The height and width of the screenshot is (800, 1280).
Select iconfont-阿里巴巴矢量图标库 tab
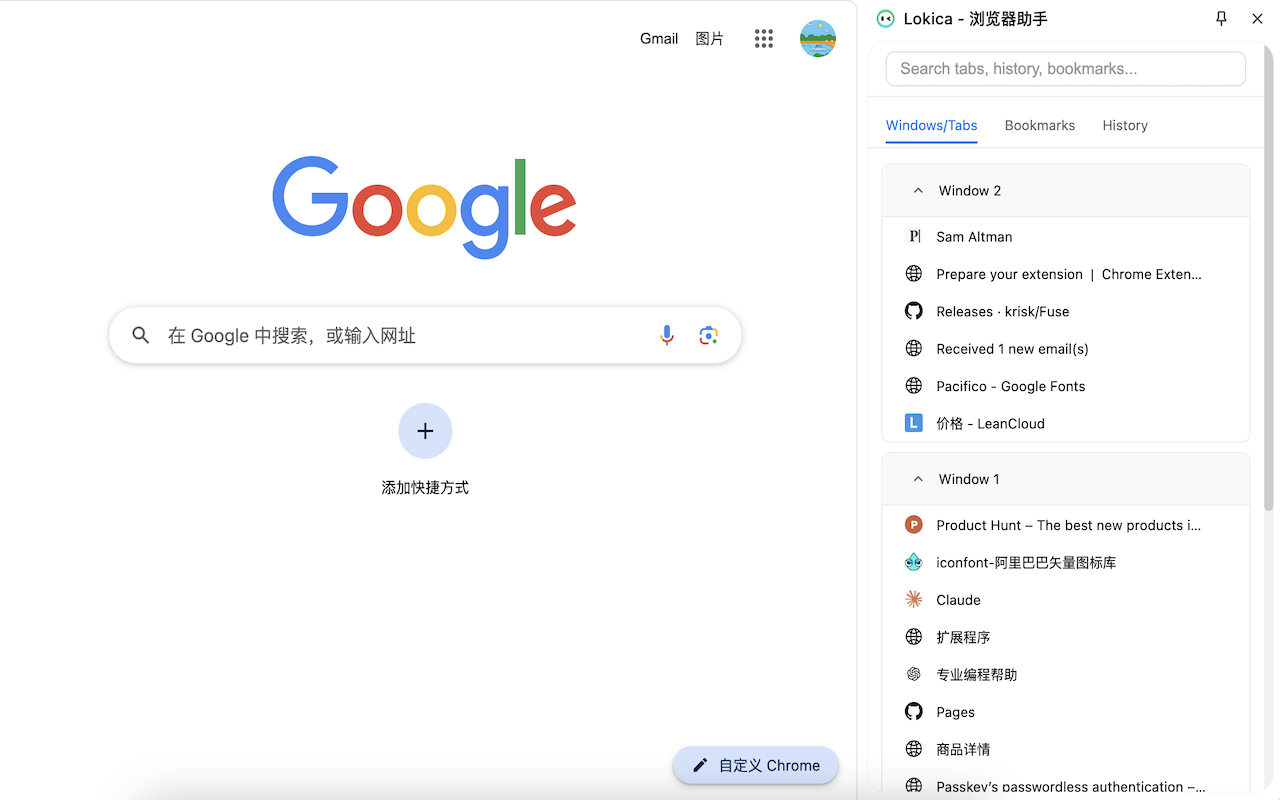click(1066, 562)
